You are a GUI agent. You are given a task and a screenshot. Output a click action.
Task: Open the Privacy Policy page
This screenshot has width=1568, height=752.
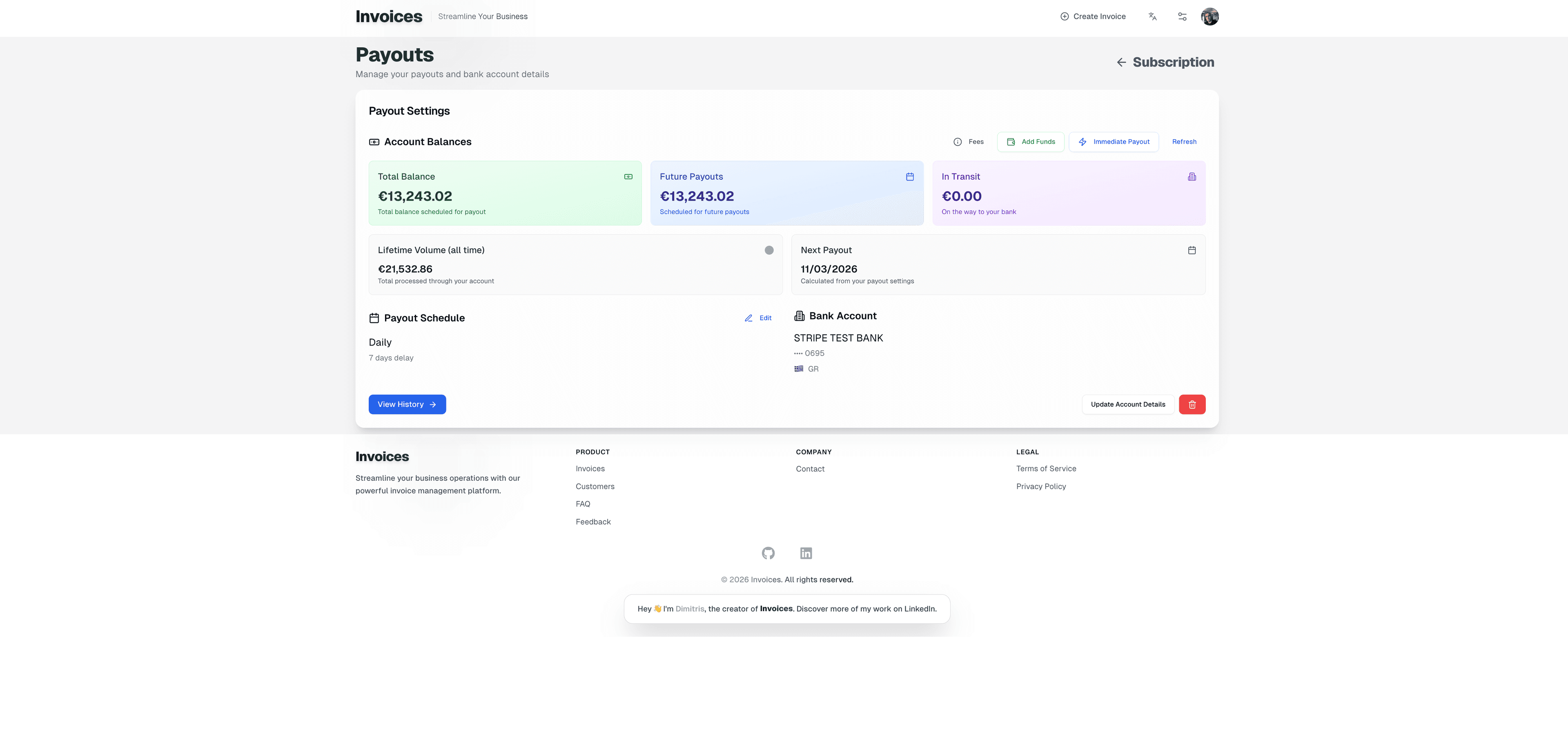click(x=1041, y=486)
